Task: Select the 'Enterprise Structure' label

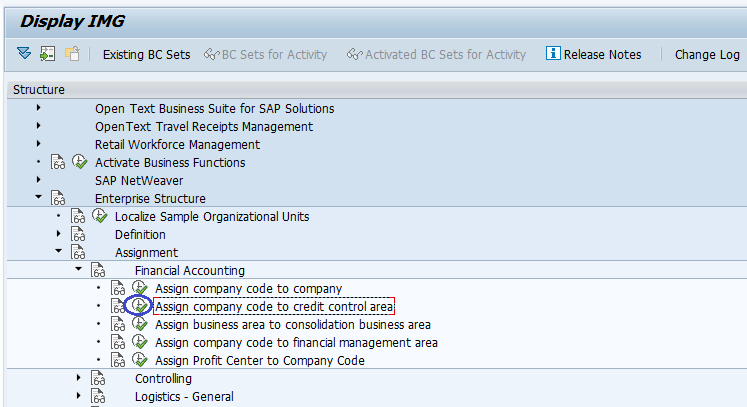Action: pos(150,199)
